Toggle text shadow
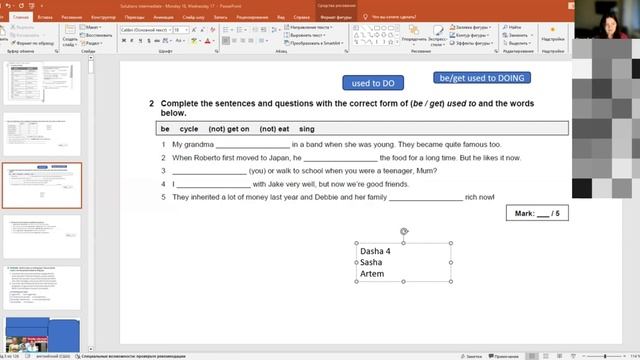This screenshot has width=640, height=360. (x=149, y=41)
